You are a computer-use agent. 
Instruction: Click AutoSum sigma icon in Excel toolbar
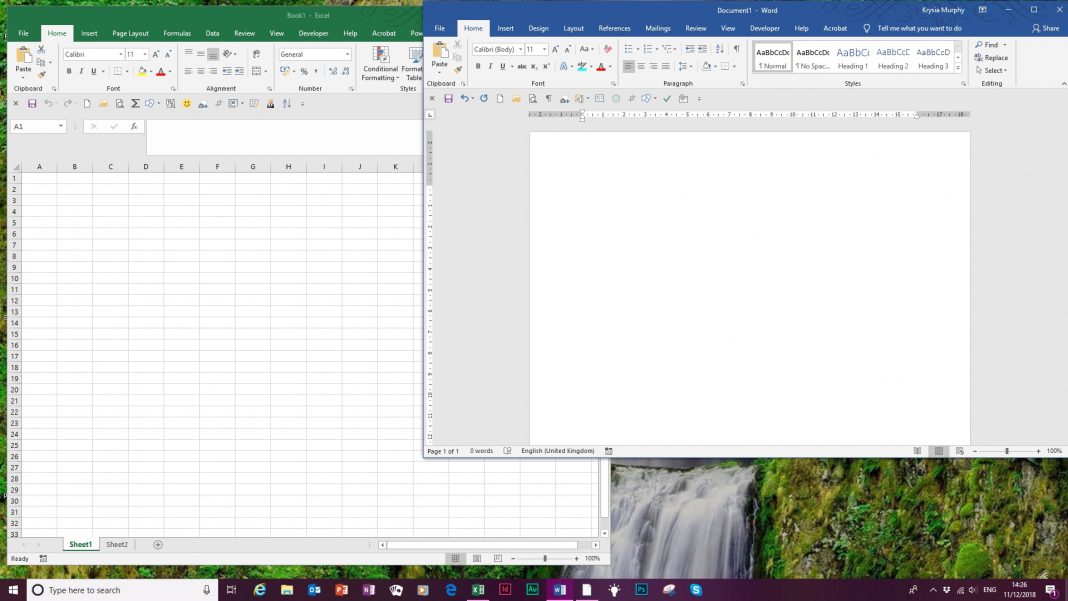[x=135, y=103]
